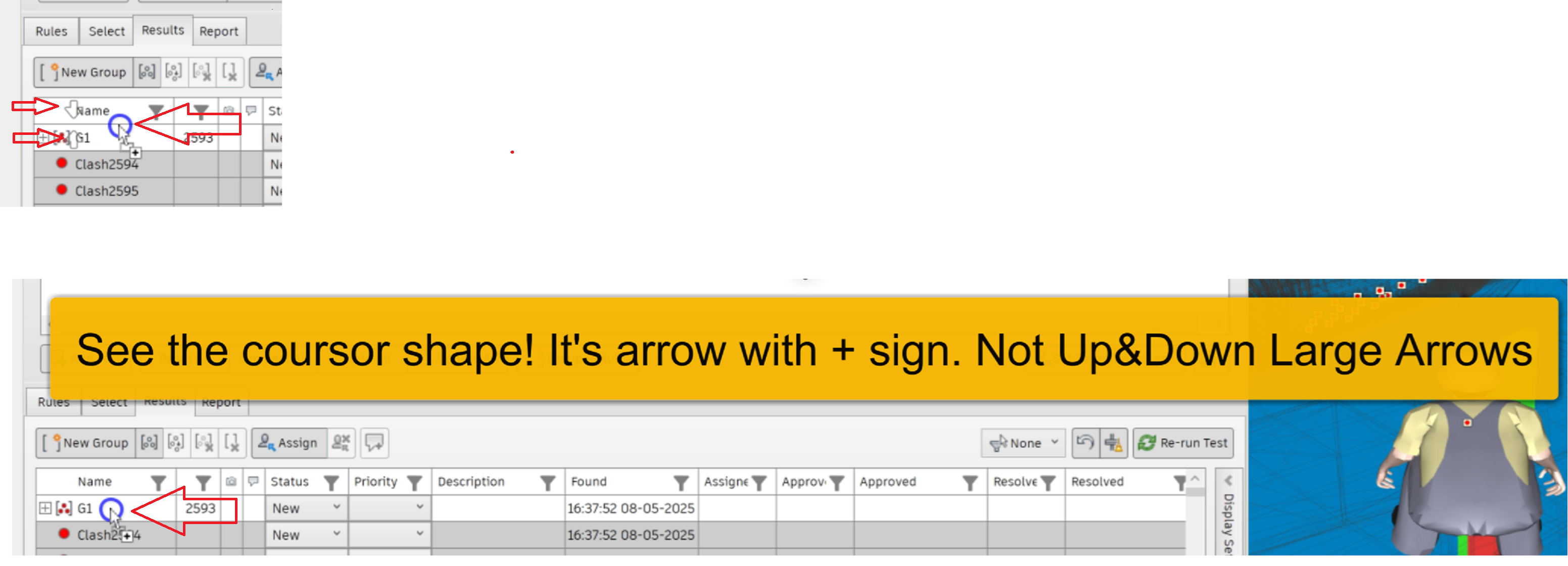Click Priority column filter funnel icon

point(414,483)
